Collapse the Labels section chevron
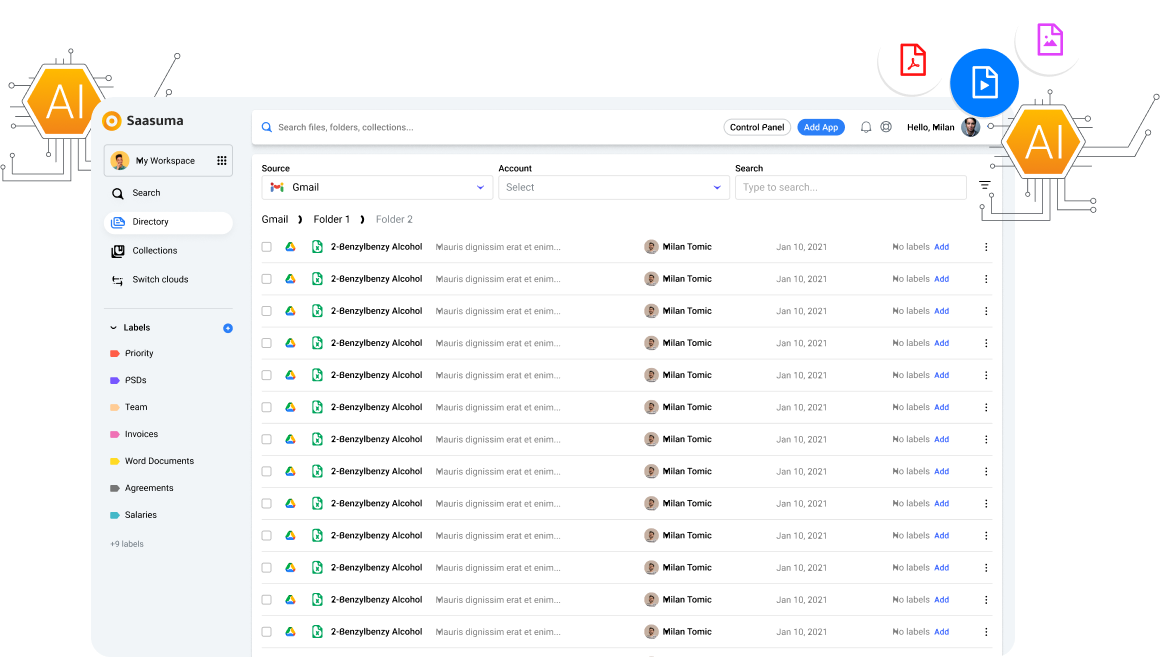This screenshot has height=657, width=1160. pyautogui.click(x=112, y=328)
